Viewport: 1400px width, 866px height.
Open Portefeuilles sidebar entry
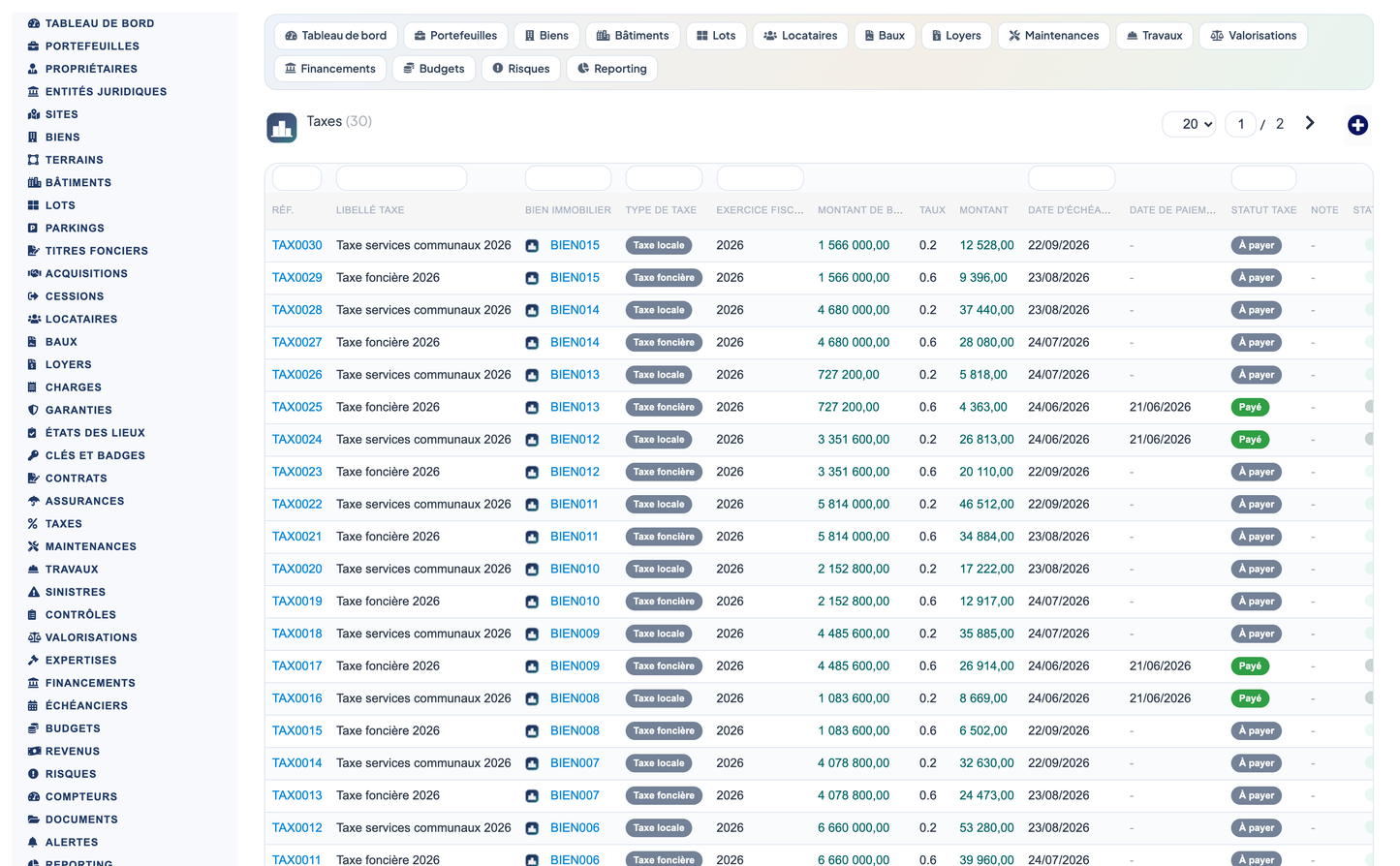(83, 46)
